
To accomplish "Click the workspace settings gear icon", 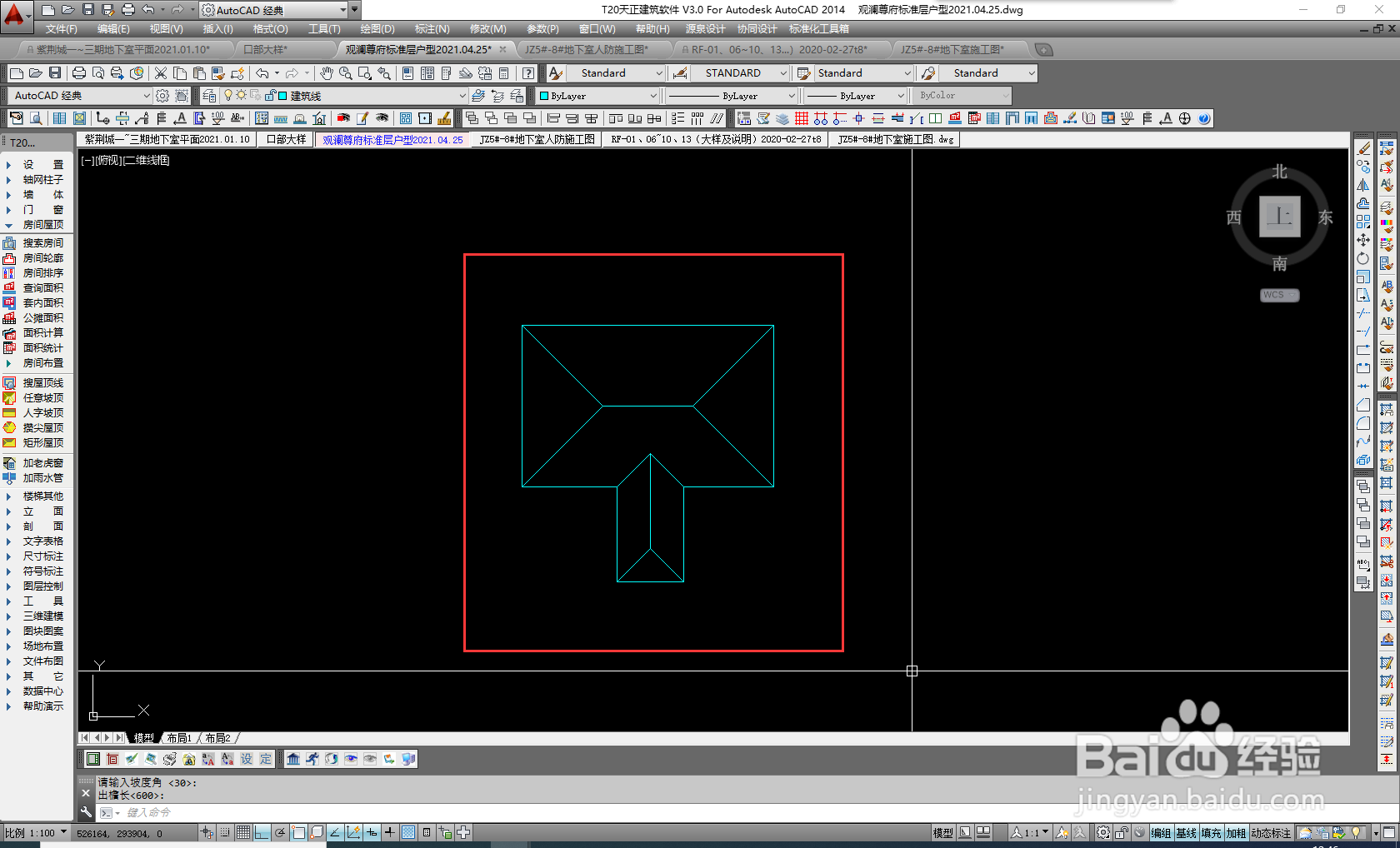I will pyautogui.click(x=162, y=96).
